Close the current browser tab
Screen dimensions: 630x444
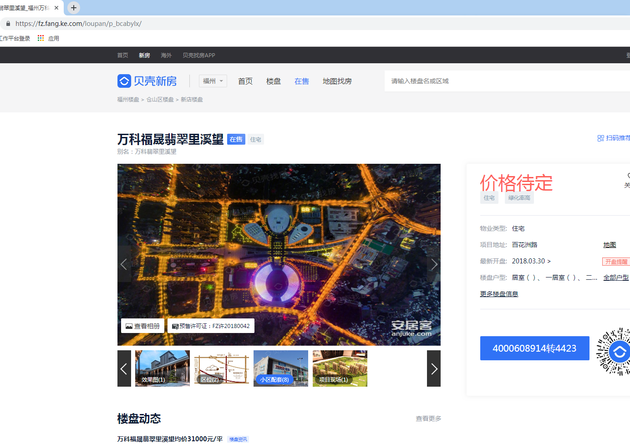(56, 8)
